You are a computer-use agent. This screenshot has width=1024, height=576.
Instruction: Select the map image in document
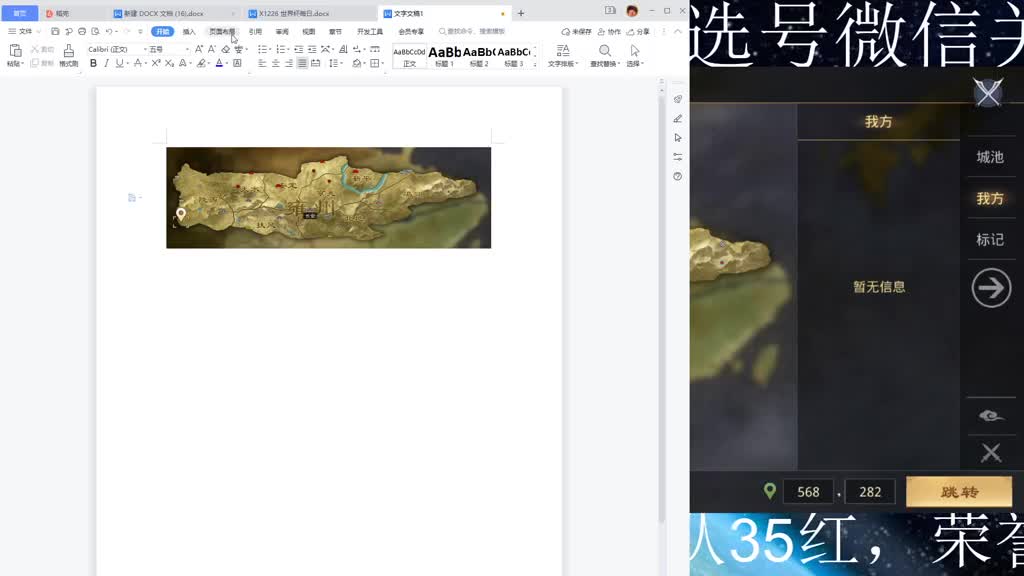pos(328,197)
